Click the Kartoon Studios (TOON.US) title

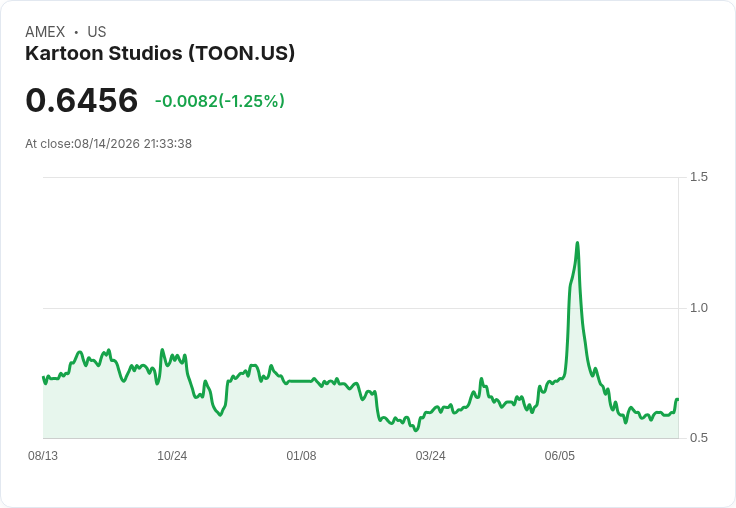tap(160, 53)
